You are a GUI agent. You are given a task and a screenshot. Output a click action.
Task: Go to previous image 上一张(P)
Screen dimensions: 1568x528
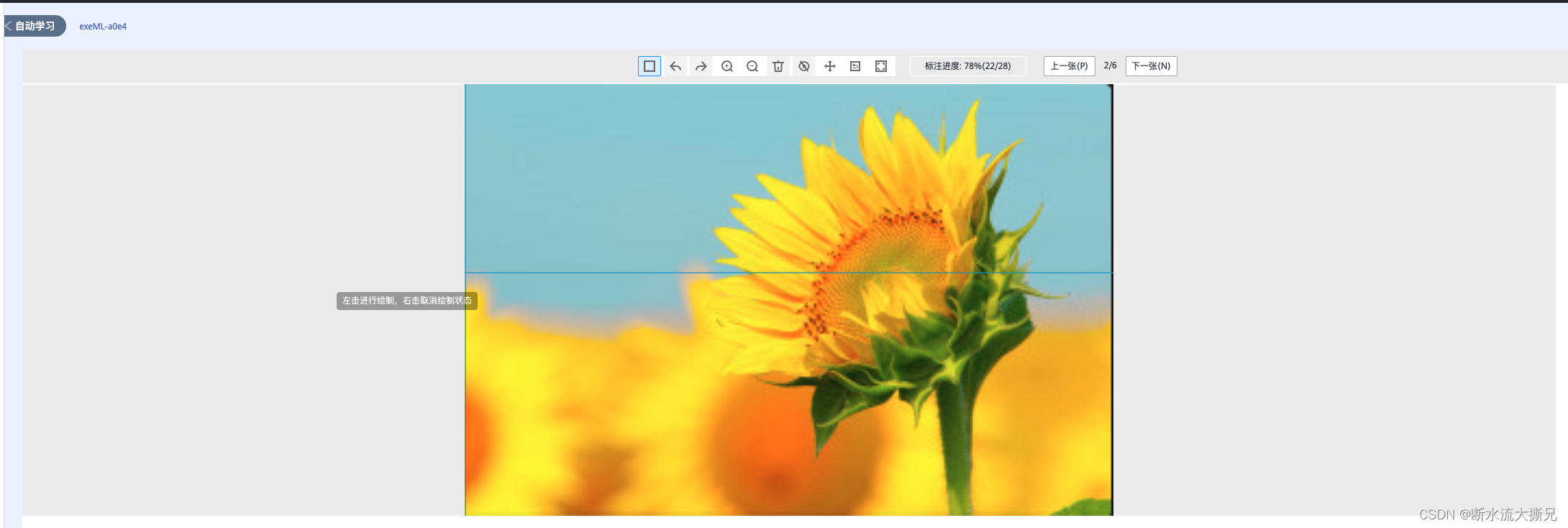(1070, 66)
